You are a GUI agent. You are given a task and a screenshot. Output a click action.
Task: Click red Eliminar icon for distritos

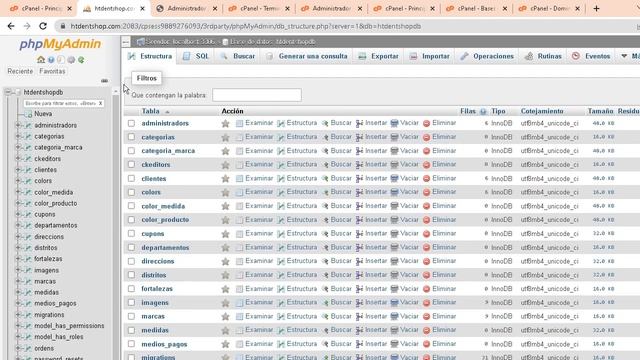click(x=427, y=275)
